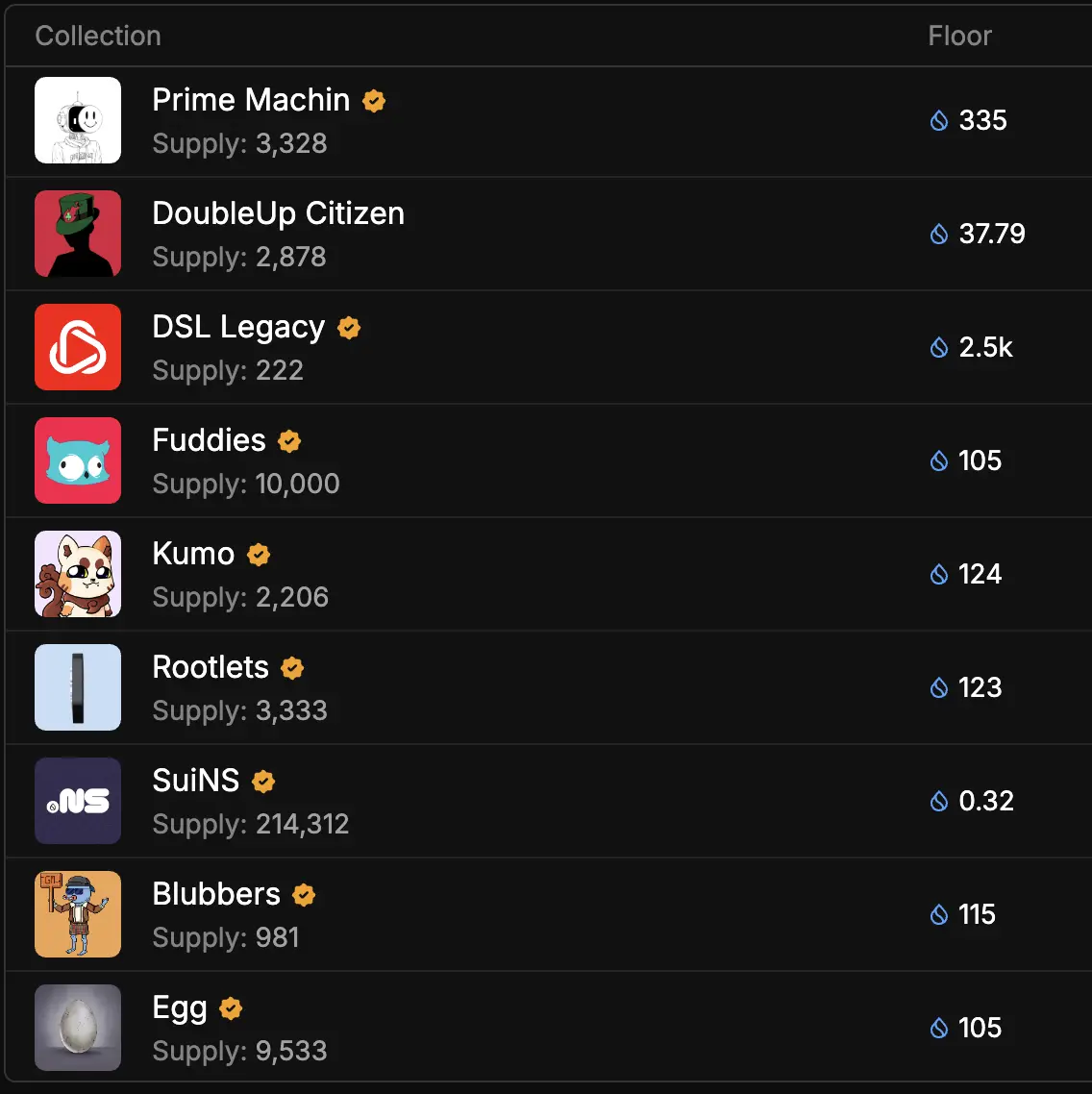Click verified badge next to Fuddies
Screen dimensions: 1092x1094
pos(289,441)
